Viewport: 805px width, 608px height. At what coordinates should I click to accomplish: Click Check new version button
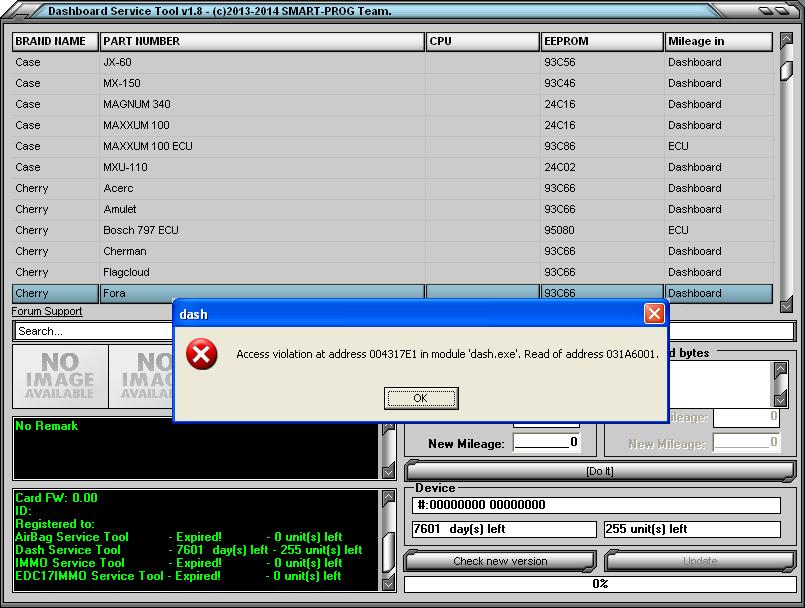pyautogui.click(x=500, y=561)
